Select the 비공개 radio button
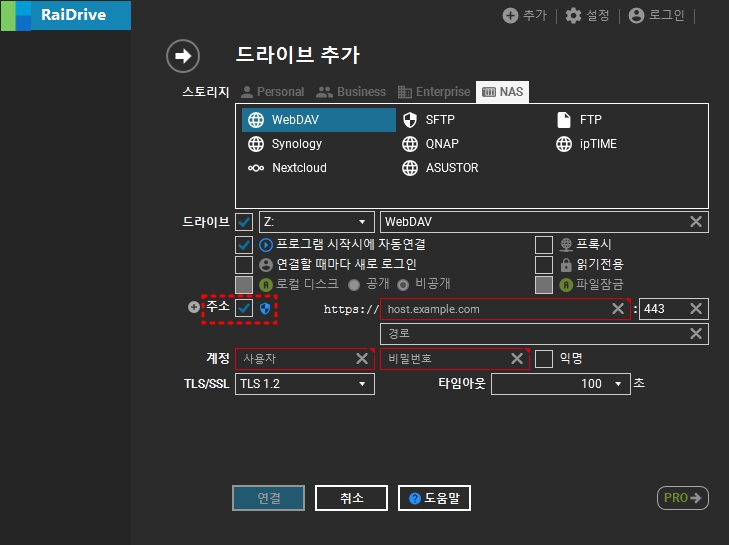 point(403,285)
